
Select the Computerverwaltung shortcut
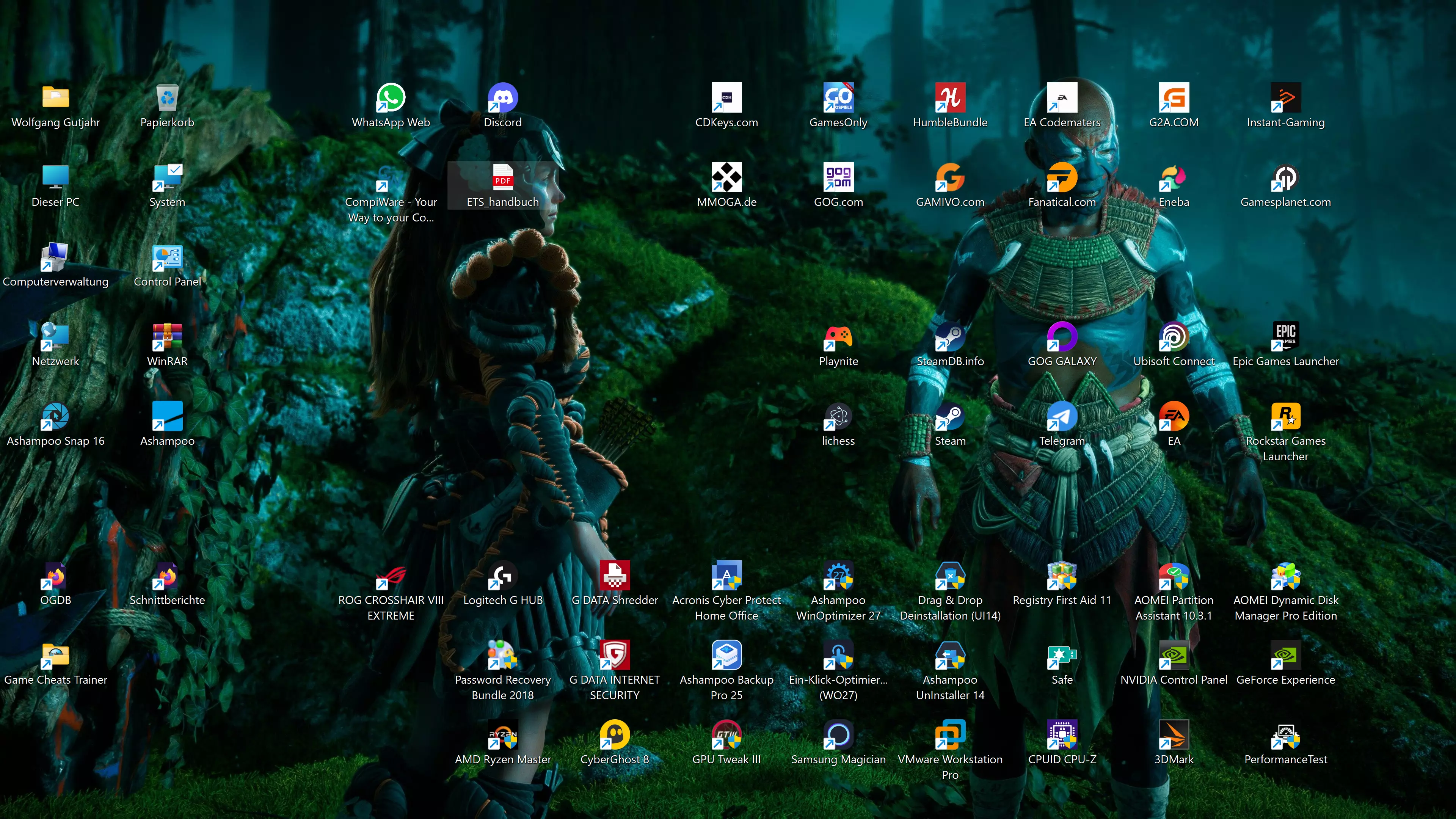(x=55, y=257)
